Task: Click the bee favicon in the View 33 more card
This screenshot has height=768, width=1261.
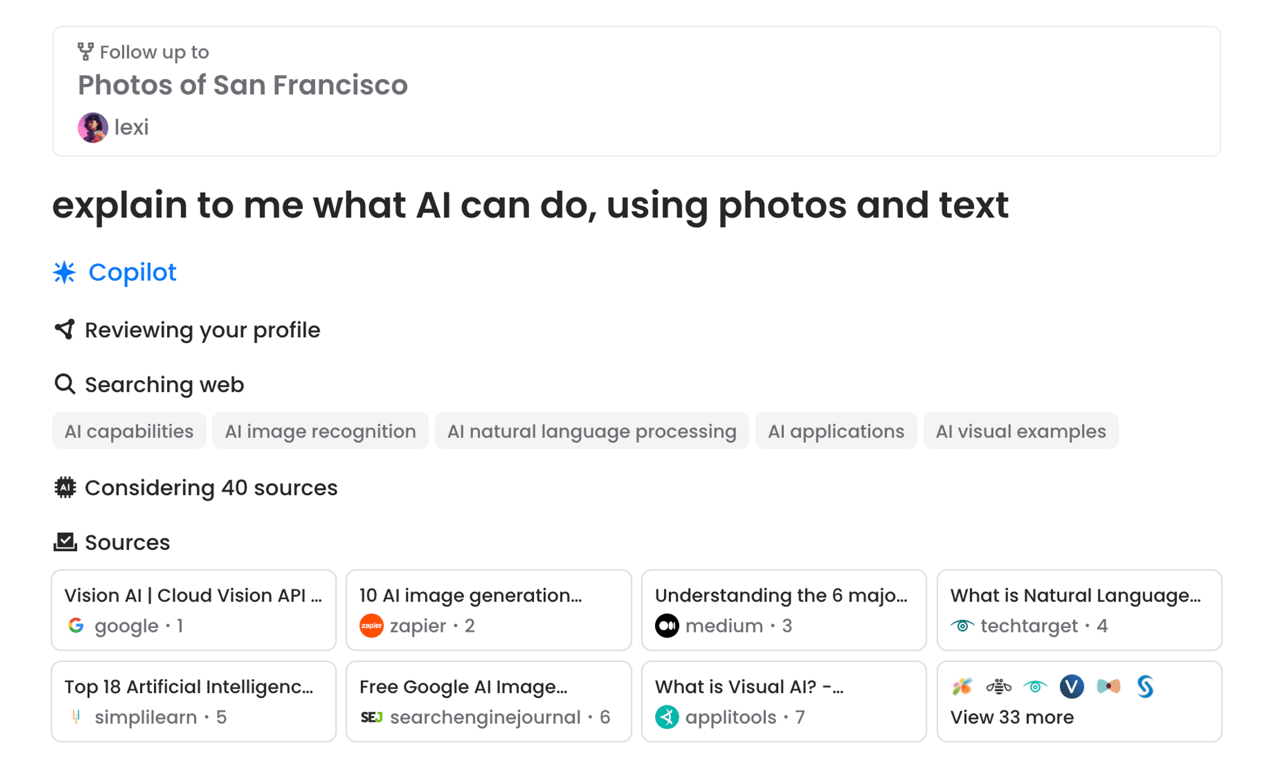Action: pyautogui.click(x=997, y=686)
